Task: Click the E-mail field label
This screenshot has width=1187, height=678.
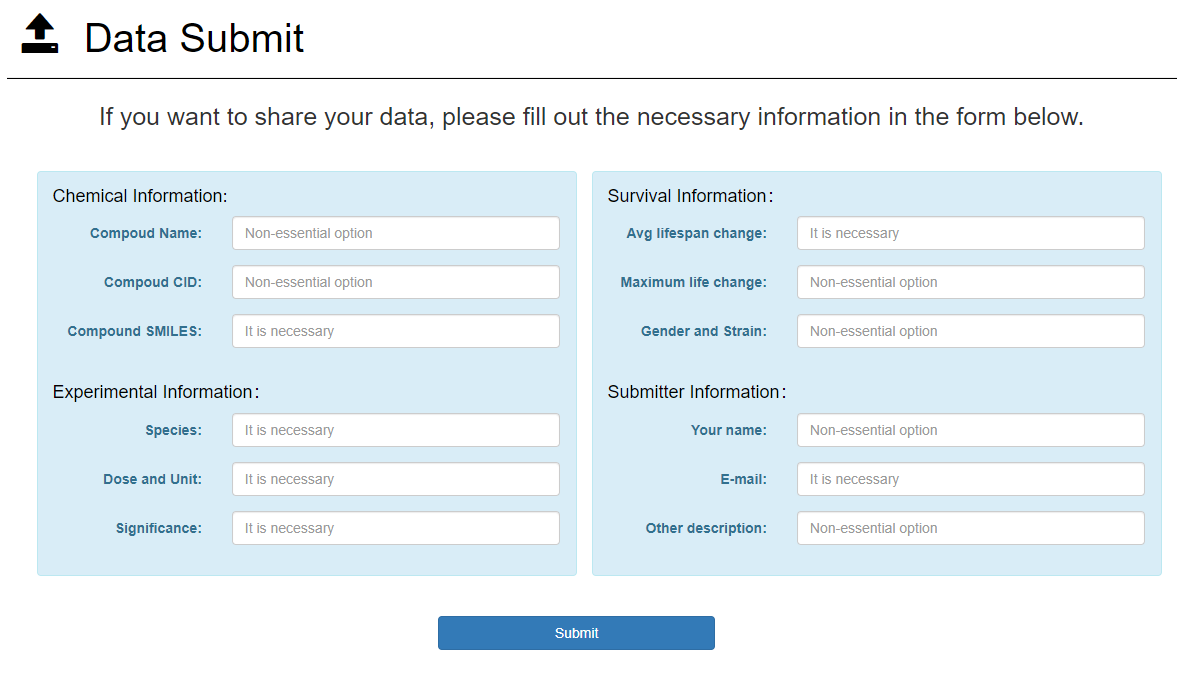Action: tap(743, 479)
